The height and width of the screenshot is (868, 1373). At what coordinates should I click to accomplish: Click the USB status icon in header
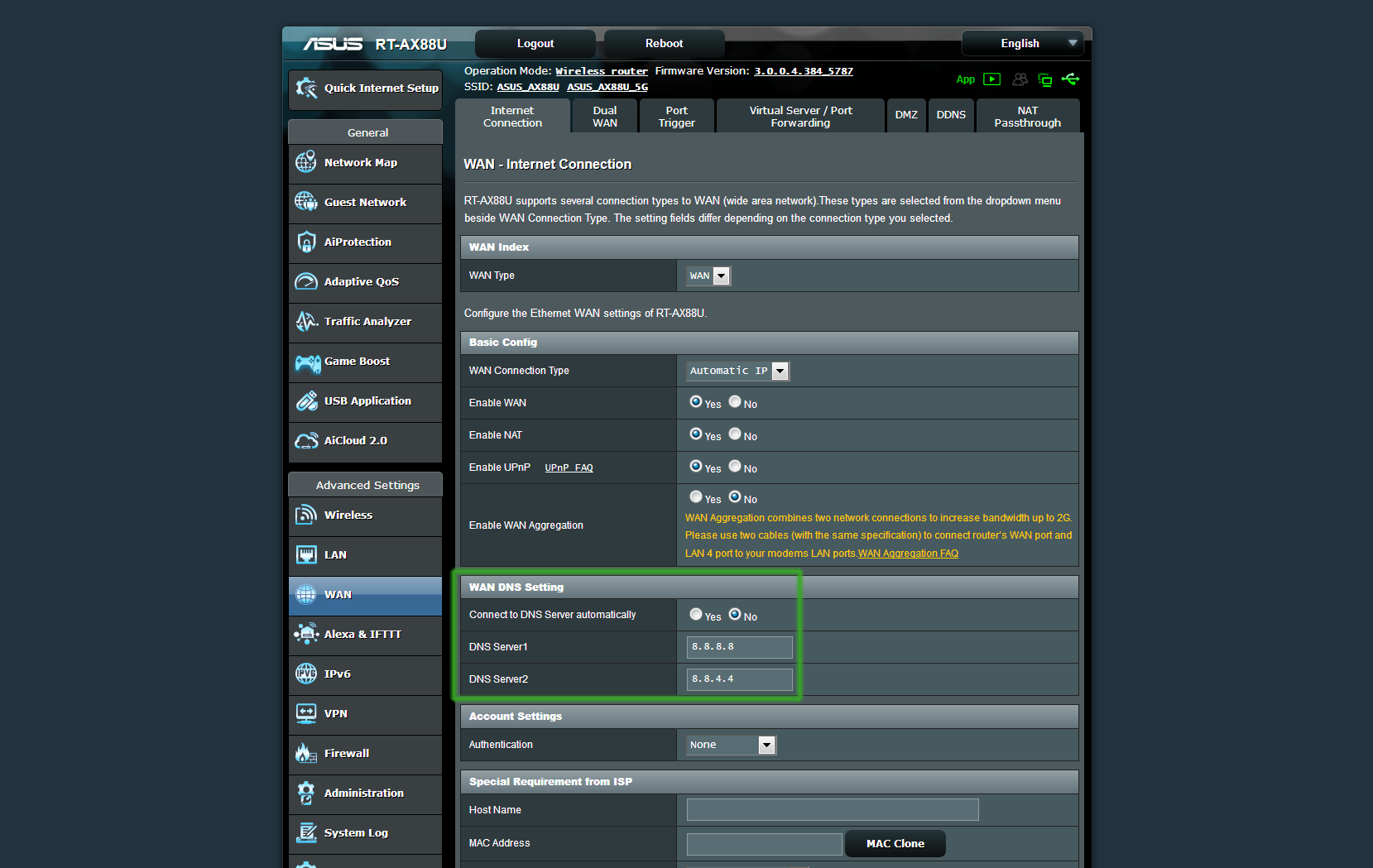(1071, 79)
